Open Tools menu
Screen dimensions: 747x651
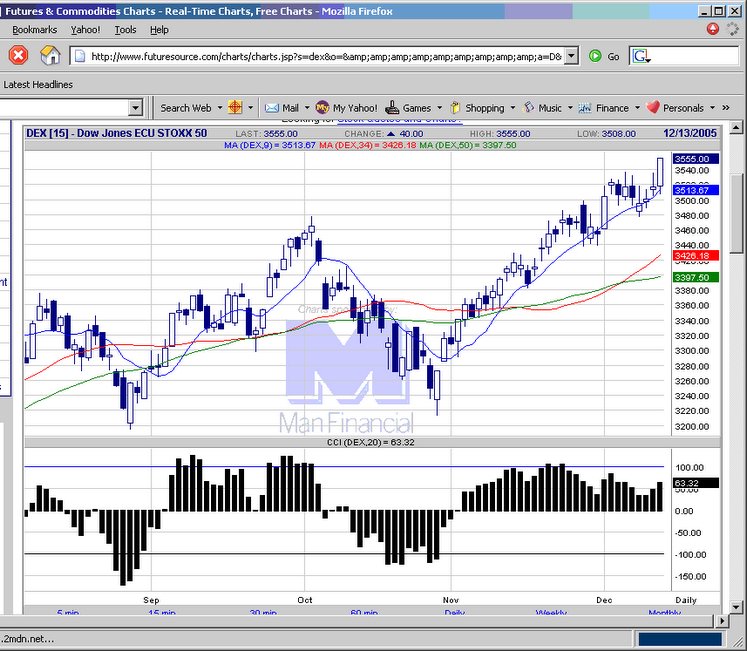tap(125, 30)
